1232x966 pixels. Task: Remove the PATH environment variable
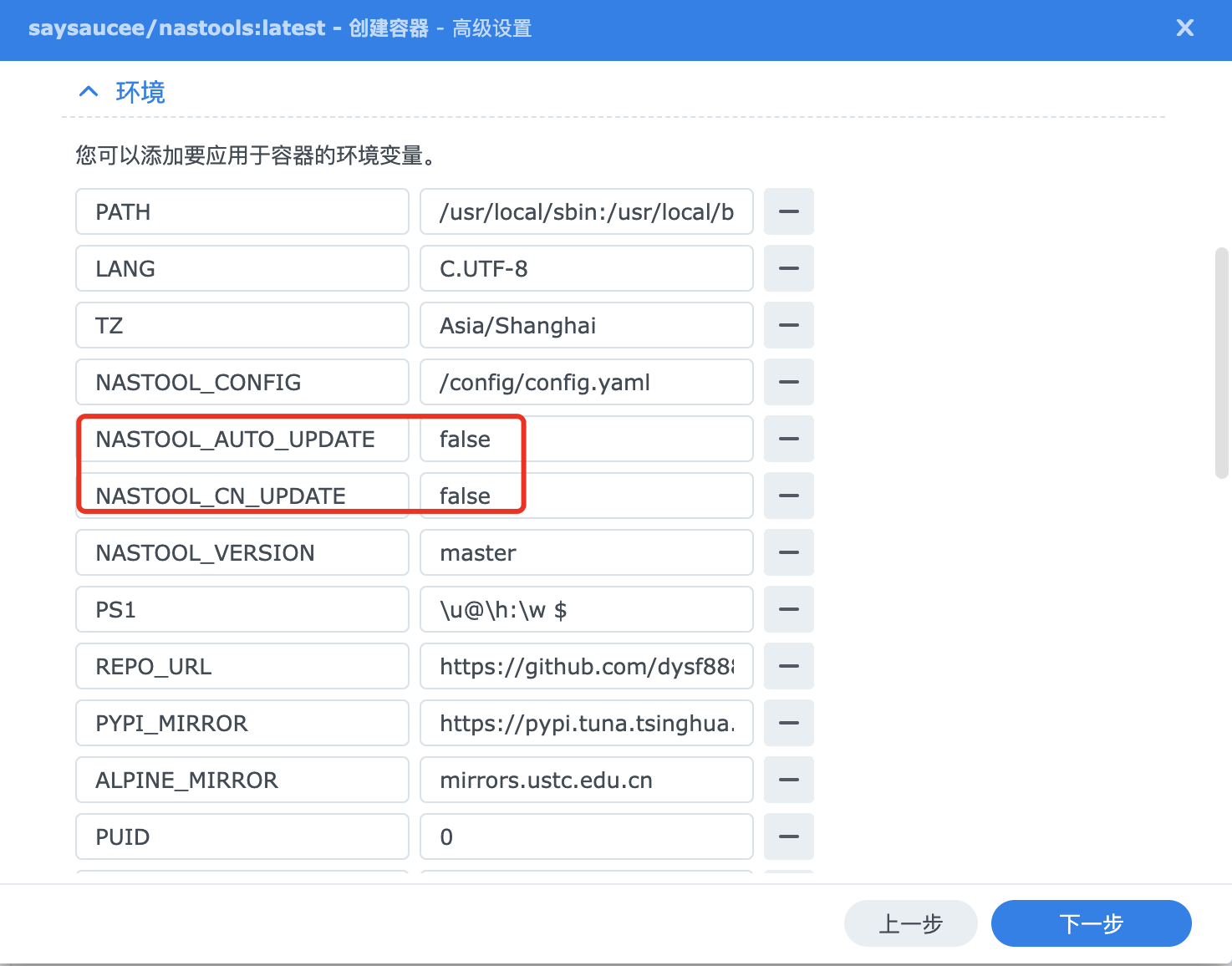coord(789,211)
